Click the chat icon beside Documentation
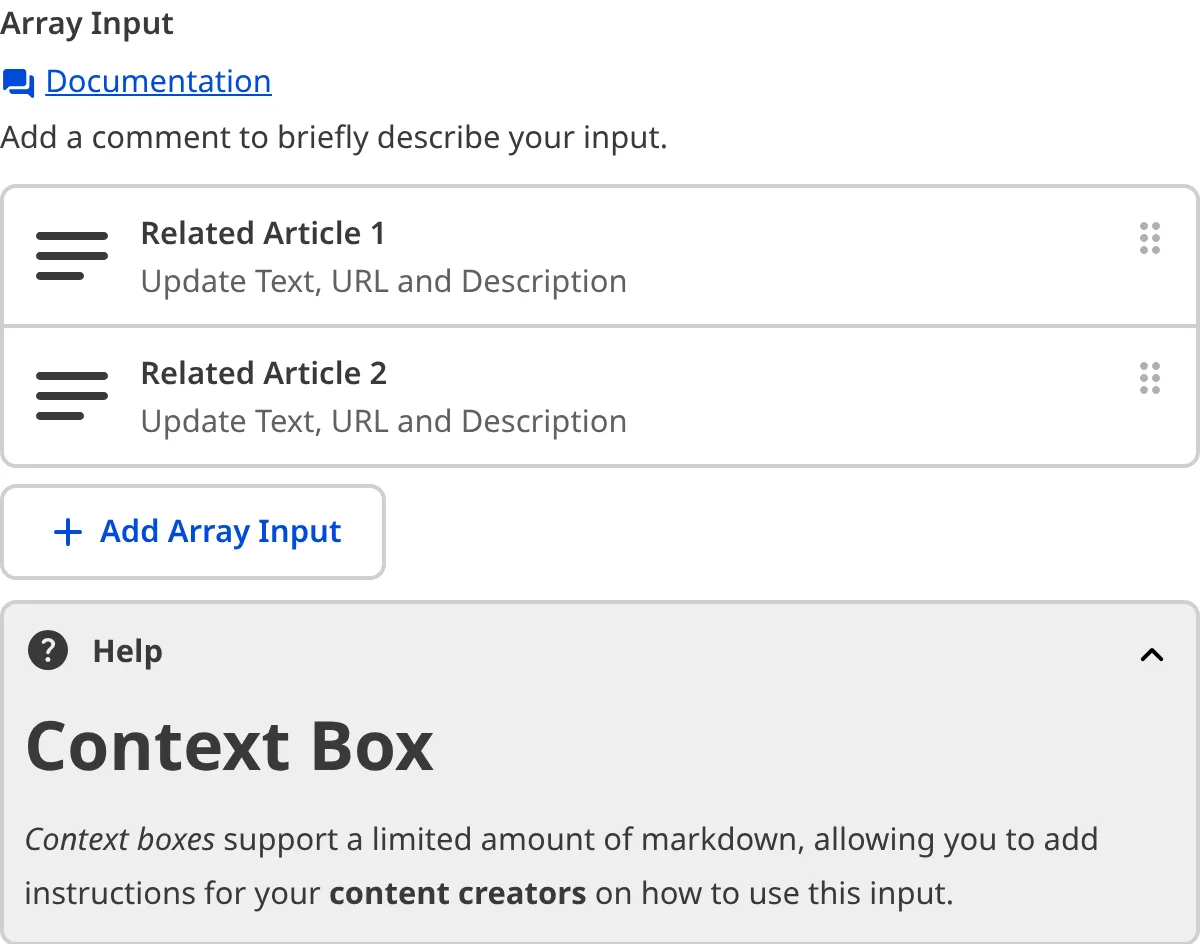 pyautogui.click(x=16, y=83)
